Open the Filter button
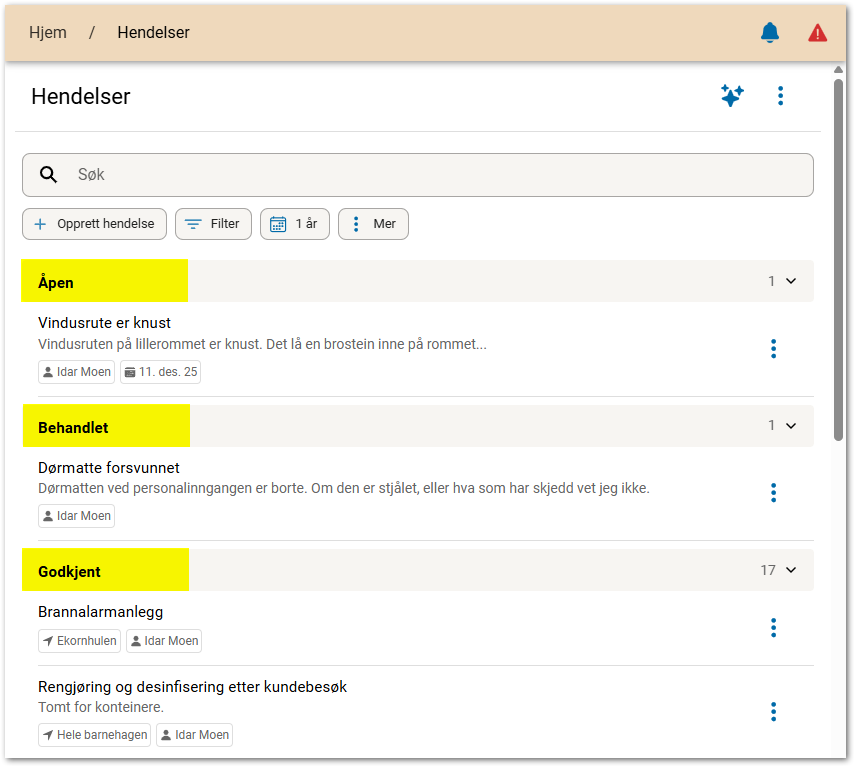Viewport: 855px width, 767px height. coord(213,224)
